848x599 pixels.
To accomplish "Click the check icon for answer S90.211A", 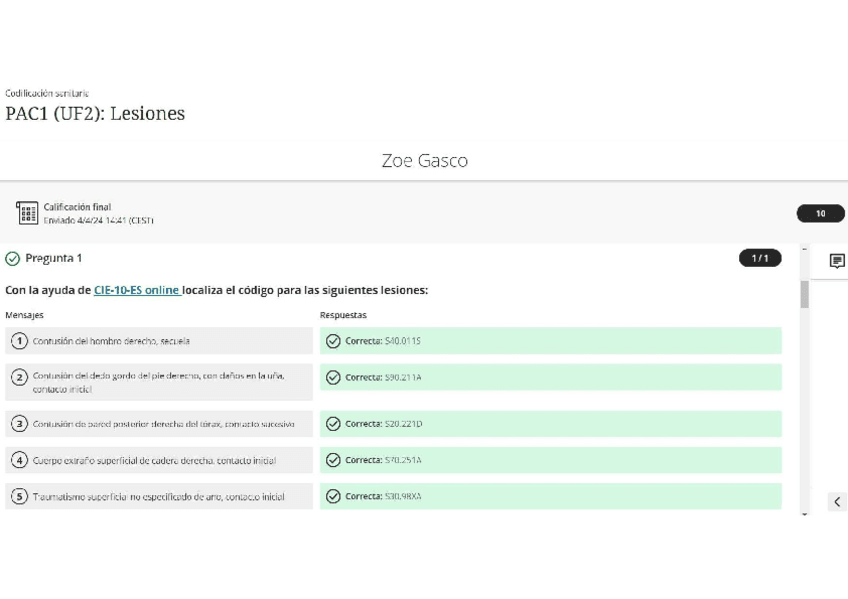I will point(333,377).
